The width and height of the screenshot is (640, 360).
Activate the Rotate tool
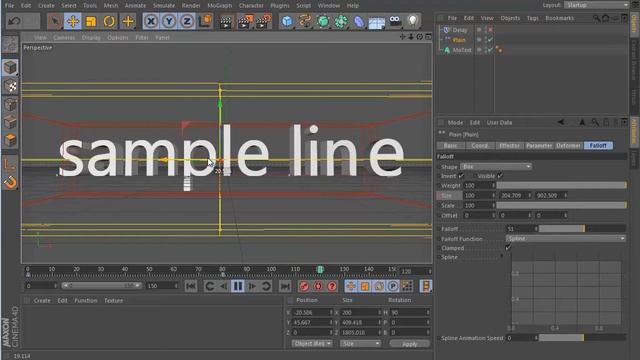[109, 21]
